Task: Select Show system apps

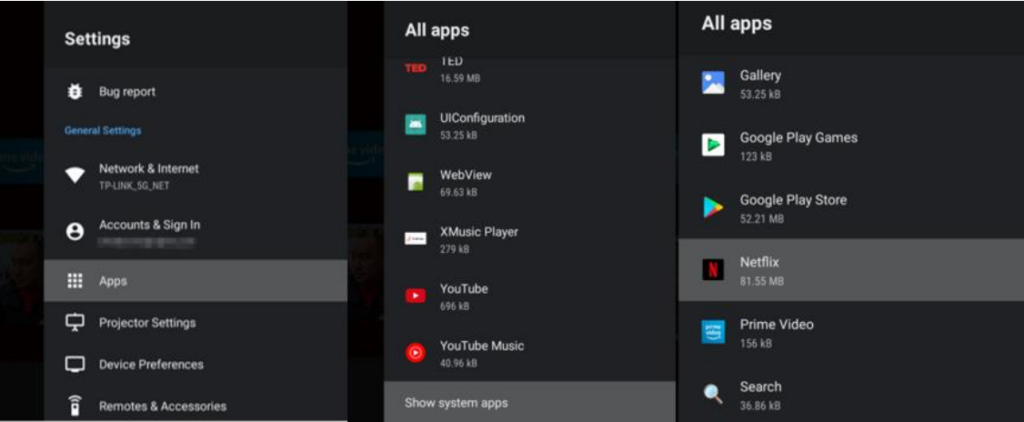Action: point(530,402)
